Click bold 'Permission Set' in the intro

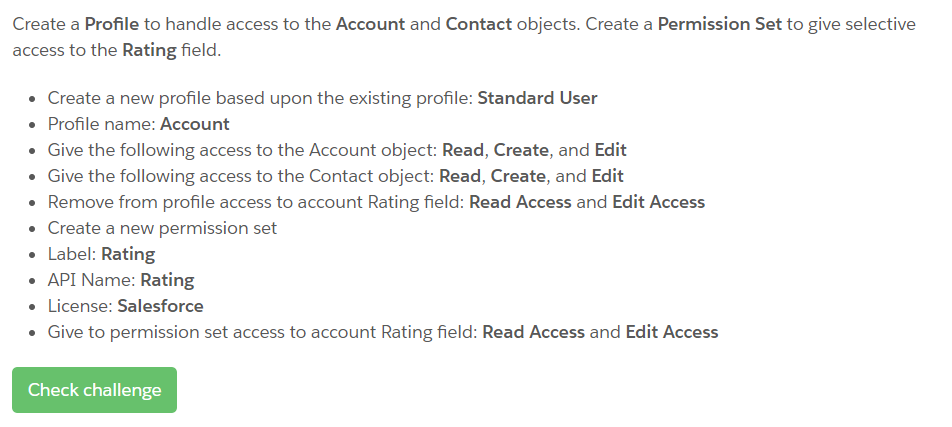(x=719, y=23)
